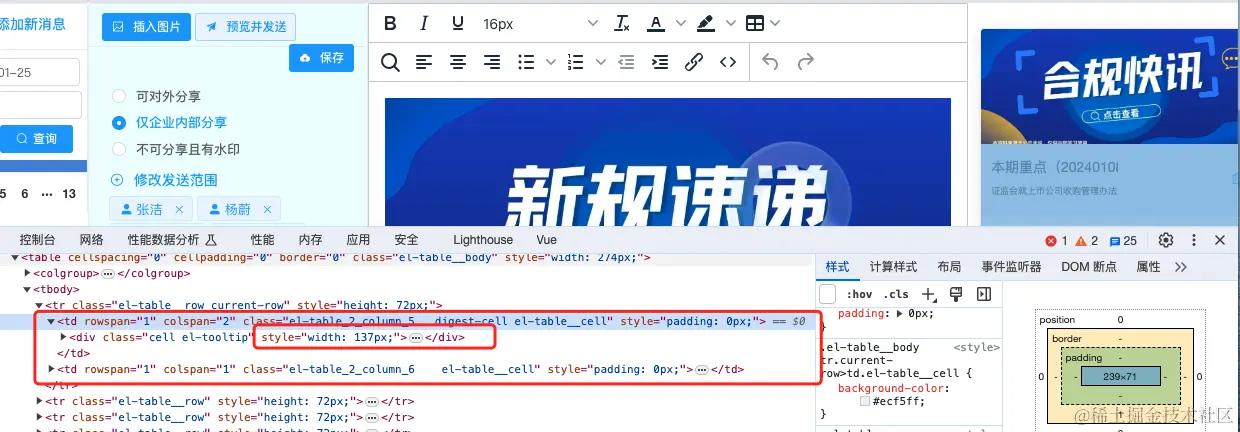Click the 保存 button
Image resolution: width=1240 pixels, height=432 pixels.
[x=321, y=58]
